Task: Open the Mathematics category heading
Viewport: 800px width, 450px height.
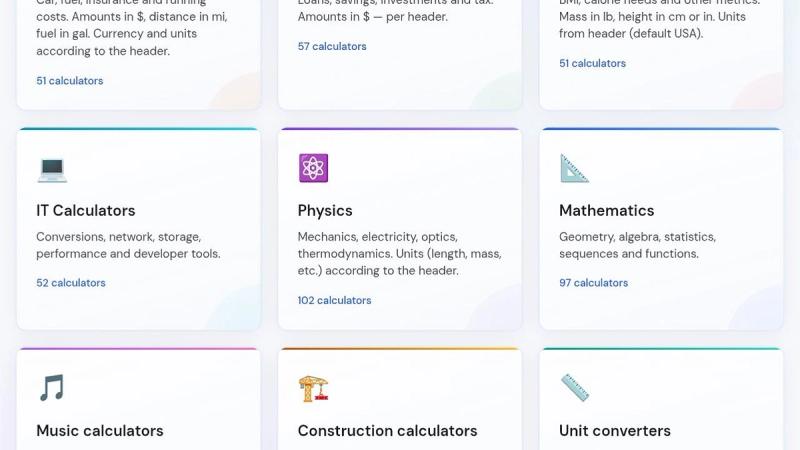Action: pos(607,211)
